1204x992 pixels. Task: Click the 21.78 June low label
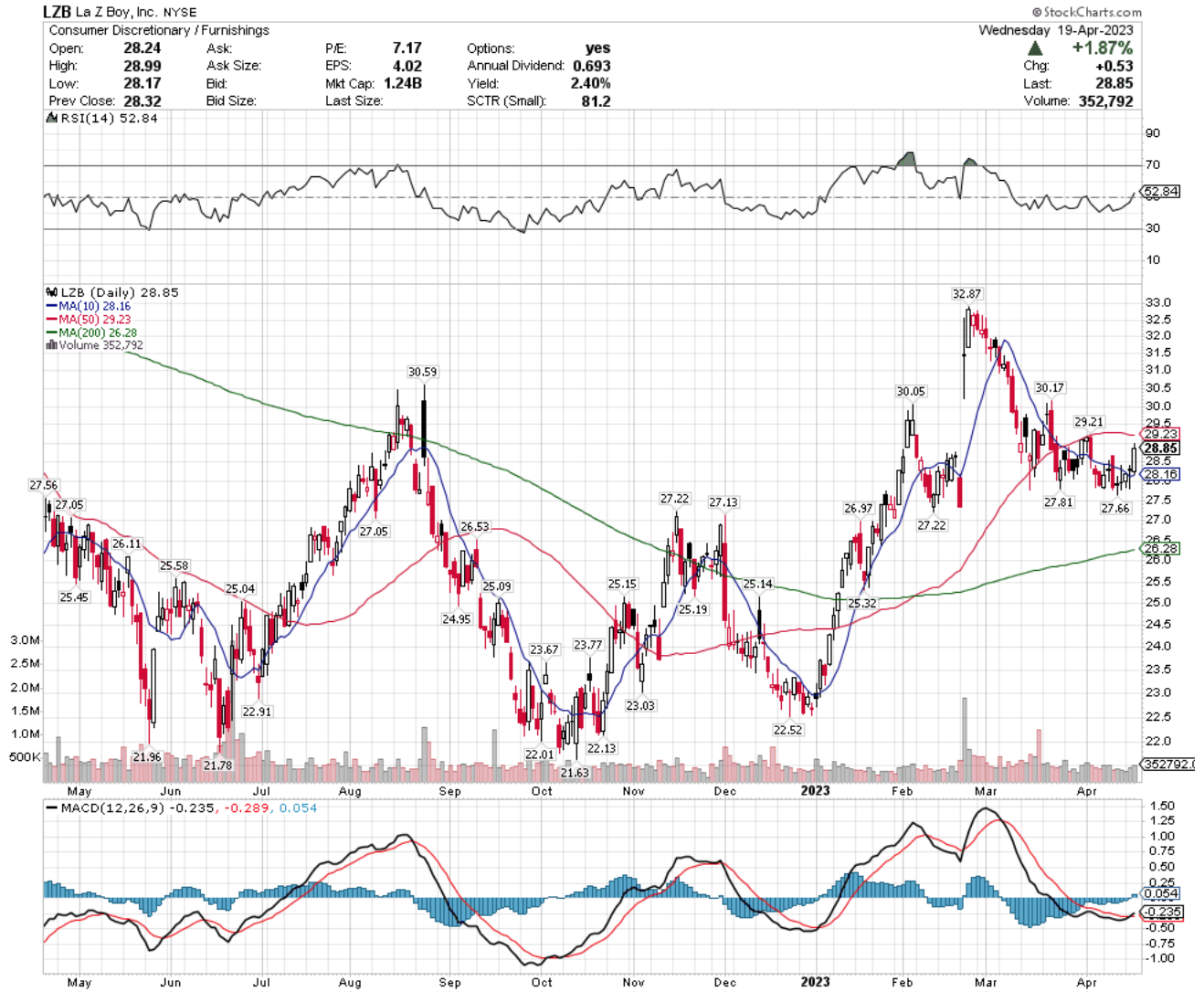(x=217, y=765)
